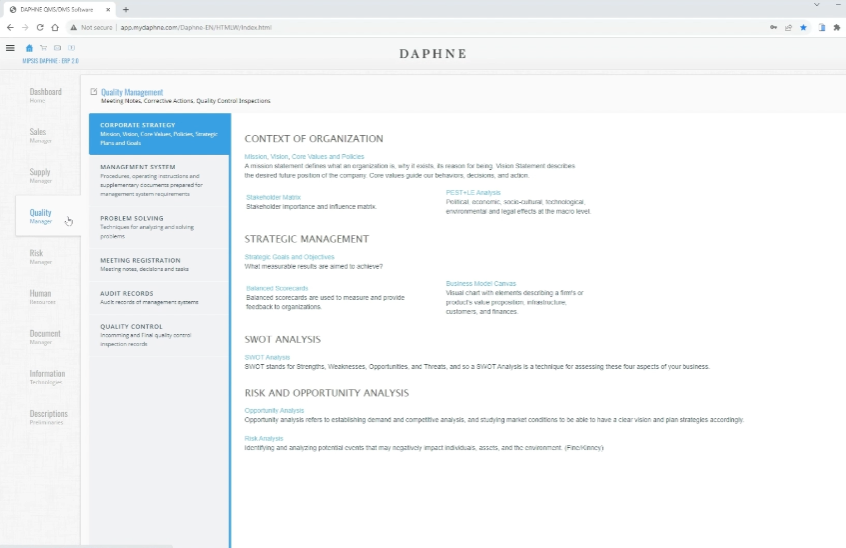The image size is (846, 548).
Task: Open Risk Manager in the sidebar
Action: point(40,256)
